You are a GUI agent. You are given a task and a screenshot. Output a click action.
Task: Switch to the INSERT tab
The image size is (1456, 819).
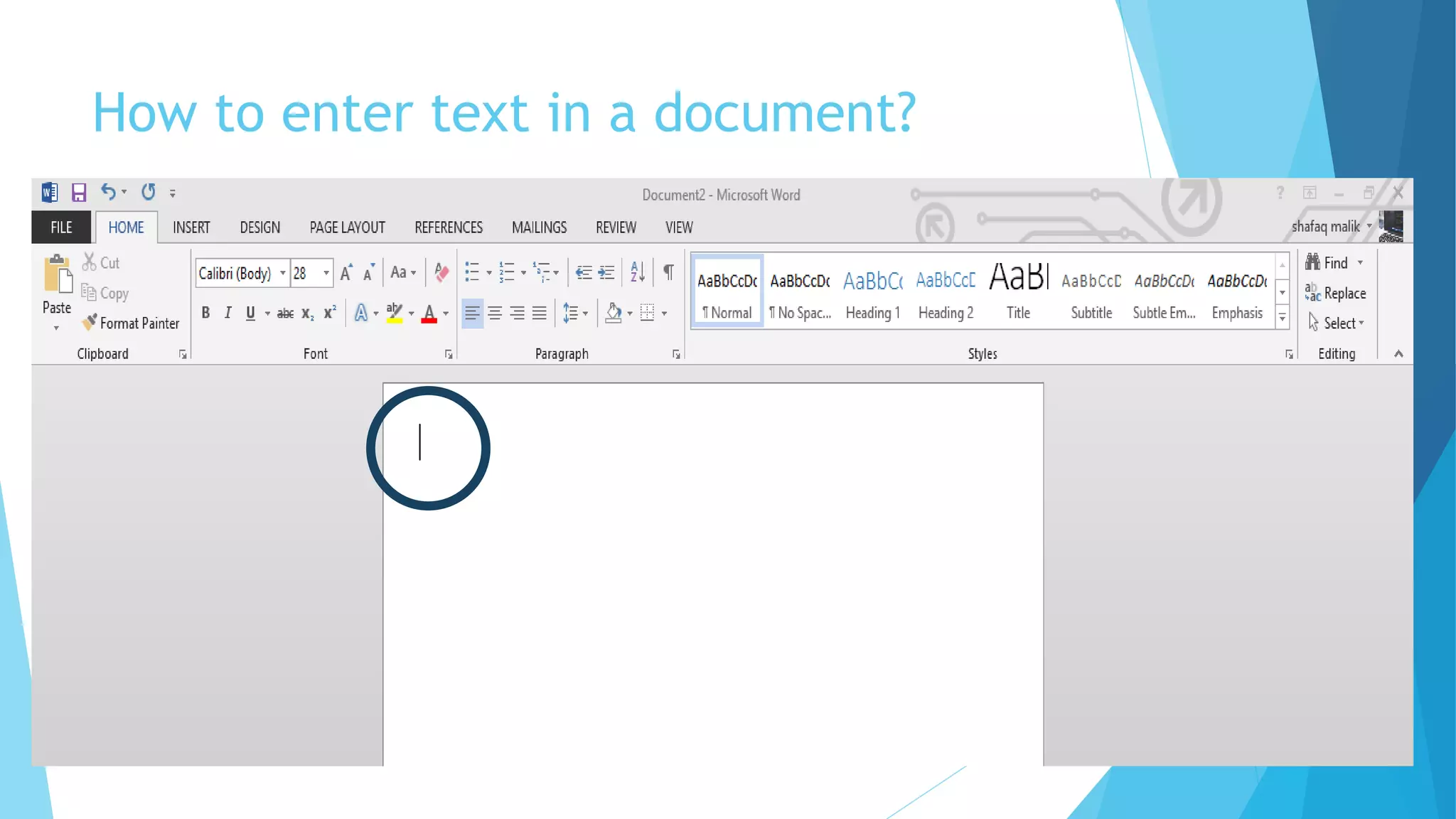(x=191, y=227)
